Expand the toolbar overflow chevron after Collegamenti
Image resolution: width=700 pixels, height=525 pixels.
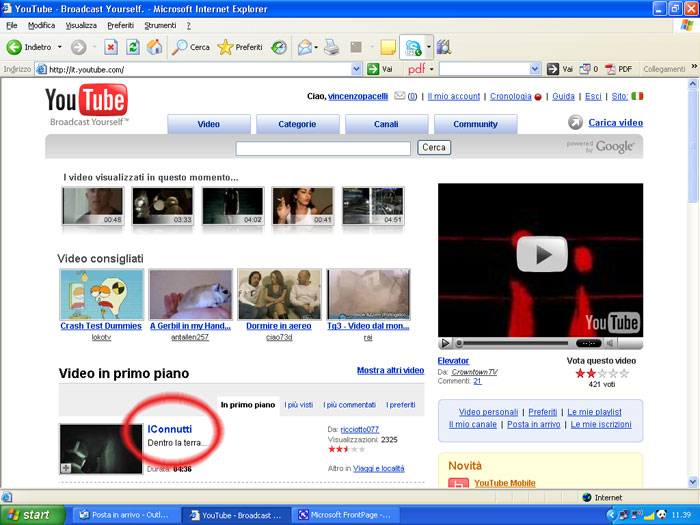pyautogui.click(x=694, y=67)
